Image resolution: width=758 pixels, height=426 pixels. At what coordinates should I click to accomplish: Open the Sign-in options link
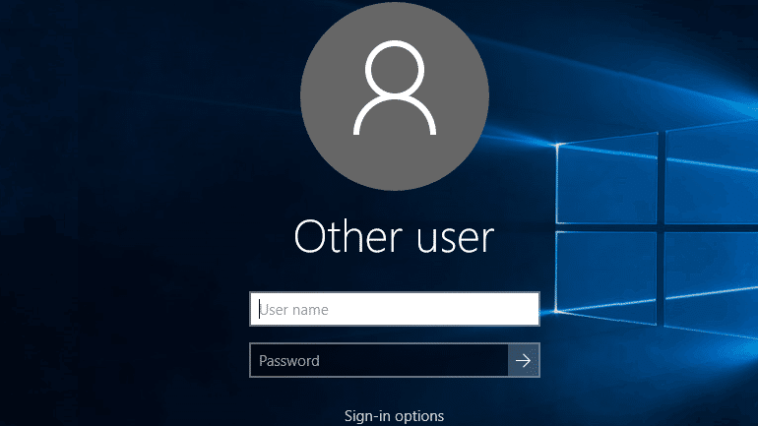point(394,416)
